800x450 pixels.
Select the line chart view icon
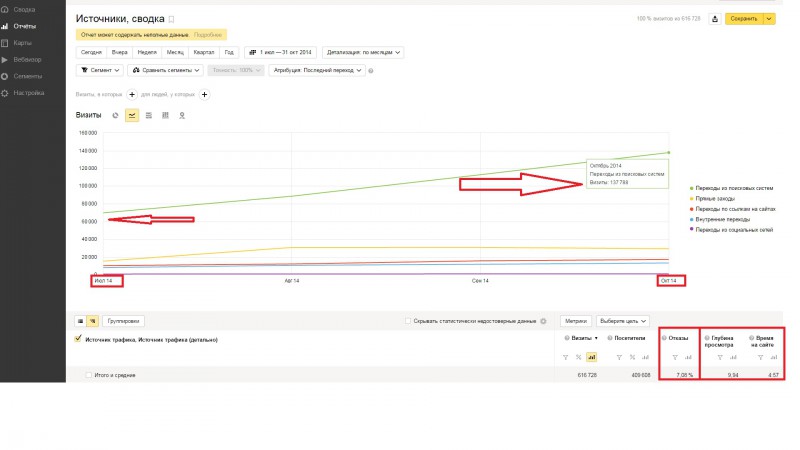point(132,116)
